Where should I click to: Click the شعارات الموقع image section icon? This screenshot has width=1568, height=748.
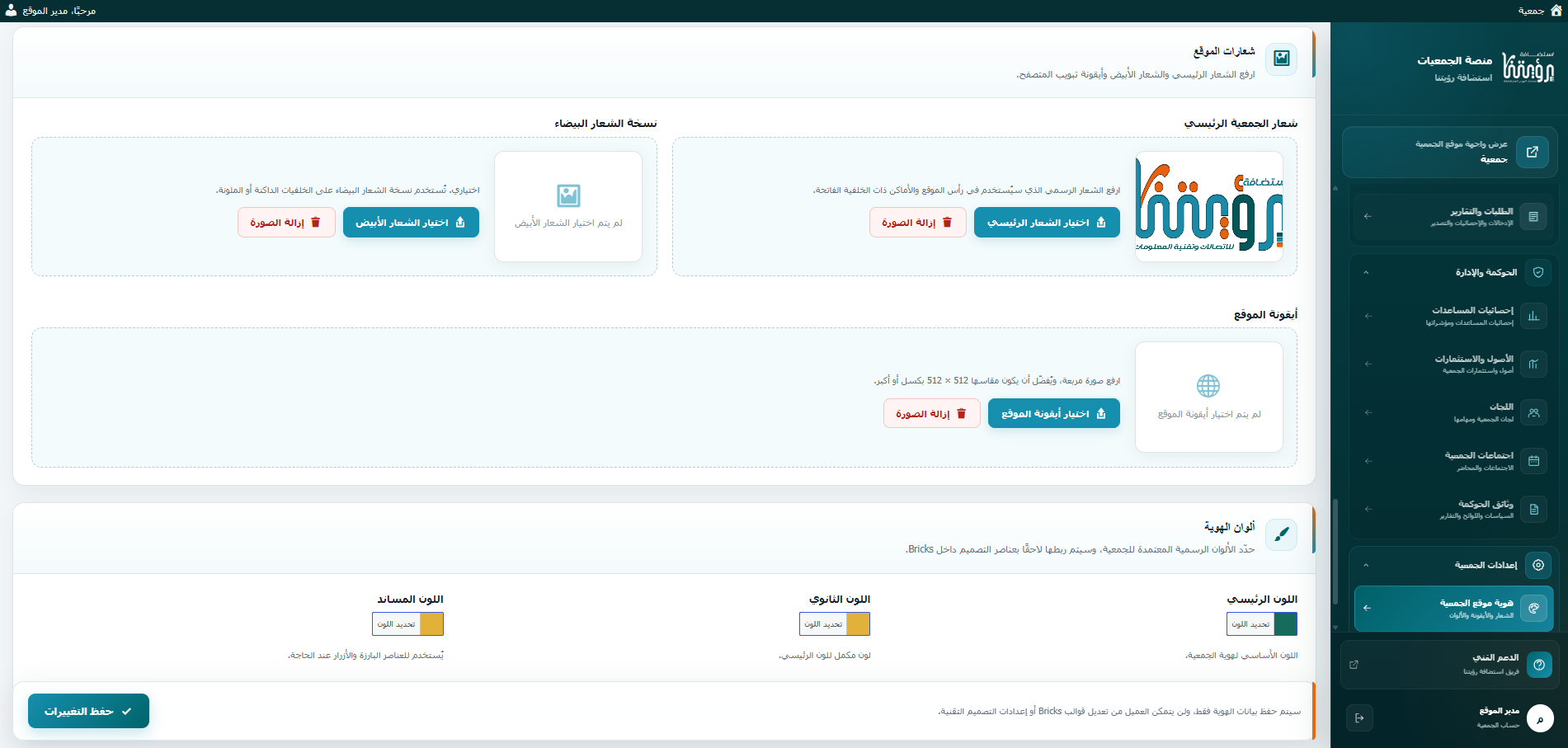click(x=1281, y=59)
